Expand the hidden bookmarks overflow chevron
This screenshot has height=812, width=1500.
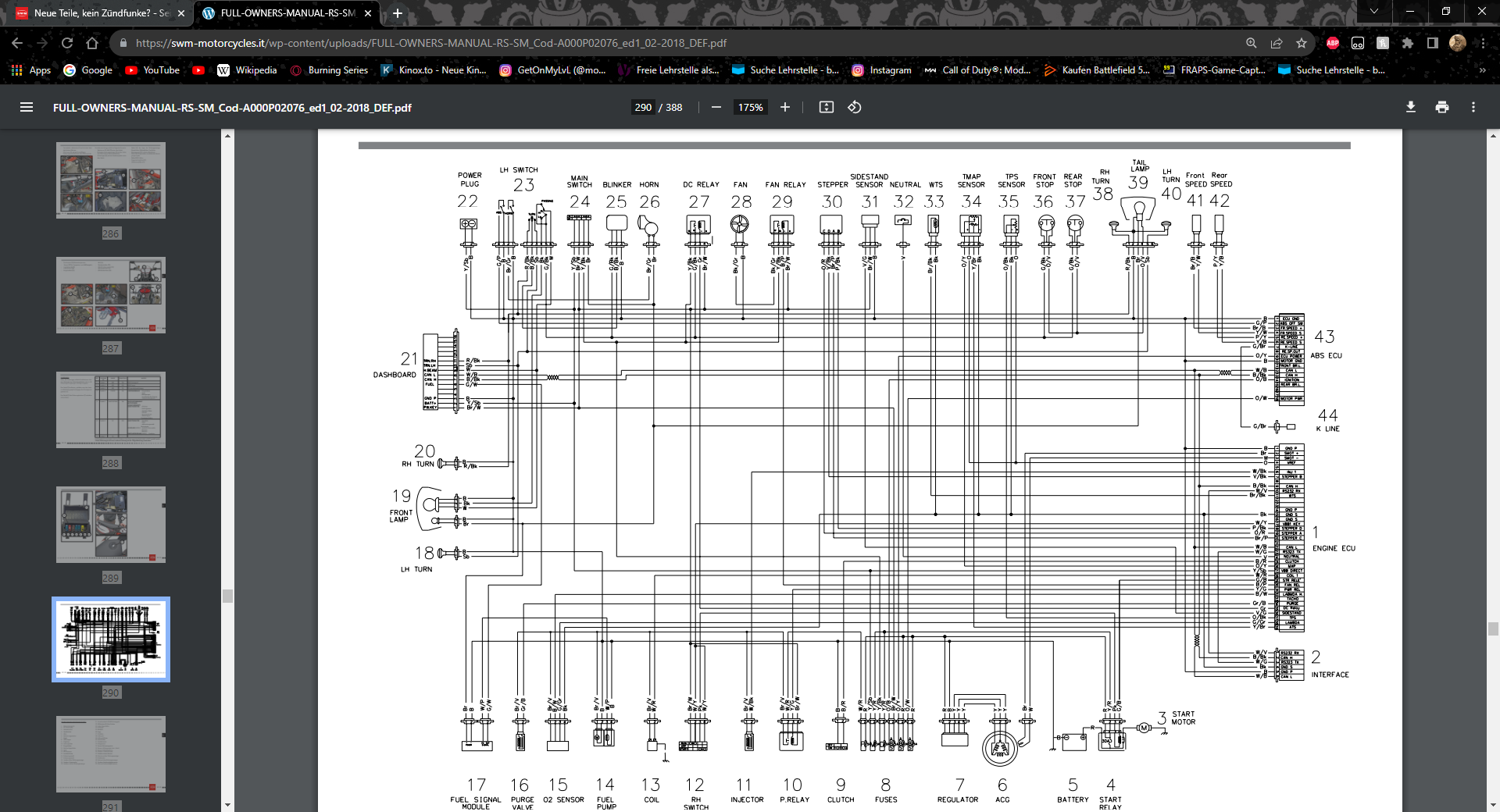coord(1482,70)
